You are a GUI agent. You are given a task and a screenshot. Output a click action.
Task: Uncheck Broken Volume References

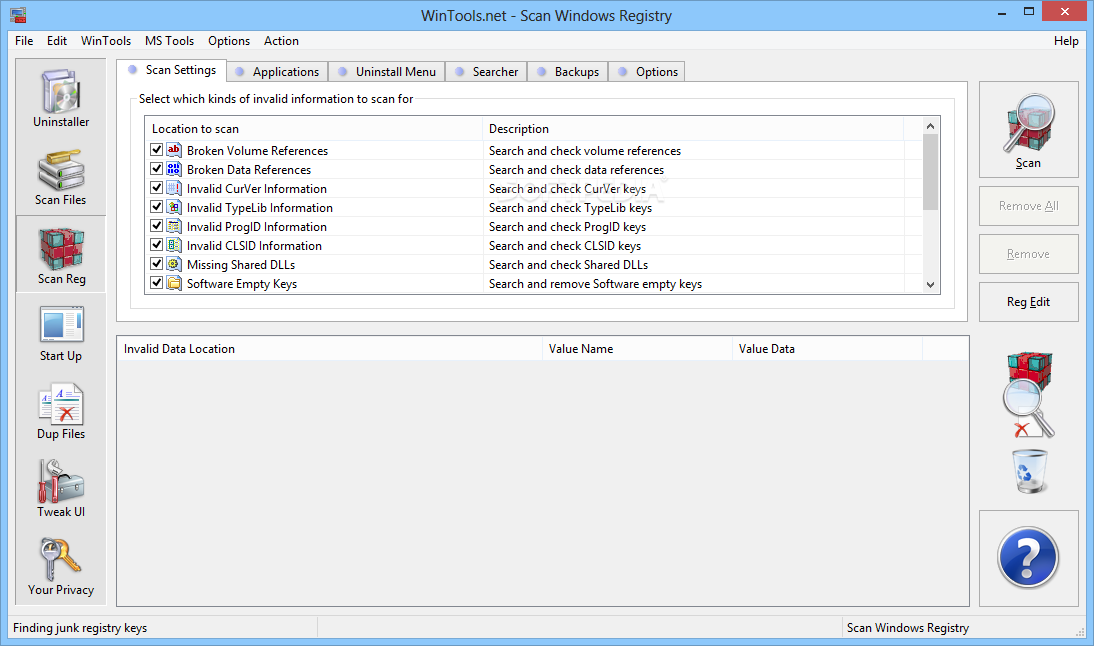point(156,150)
